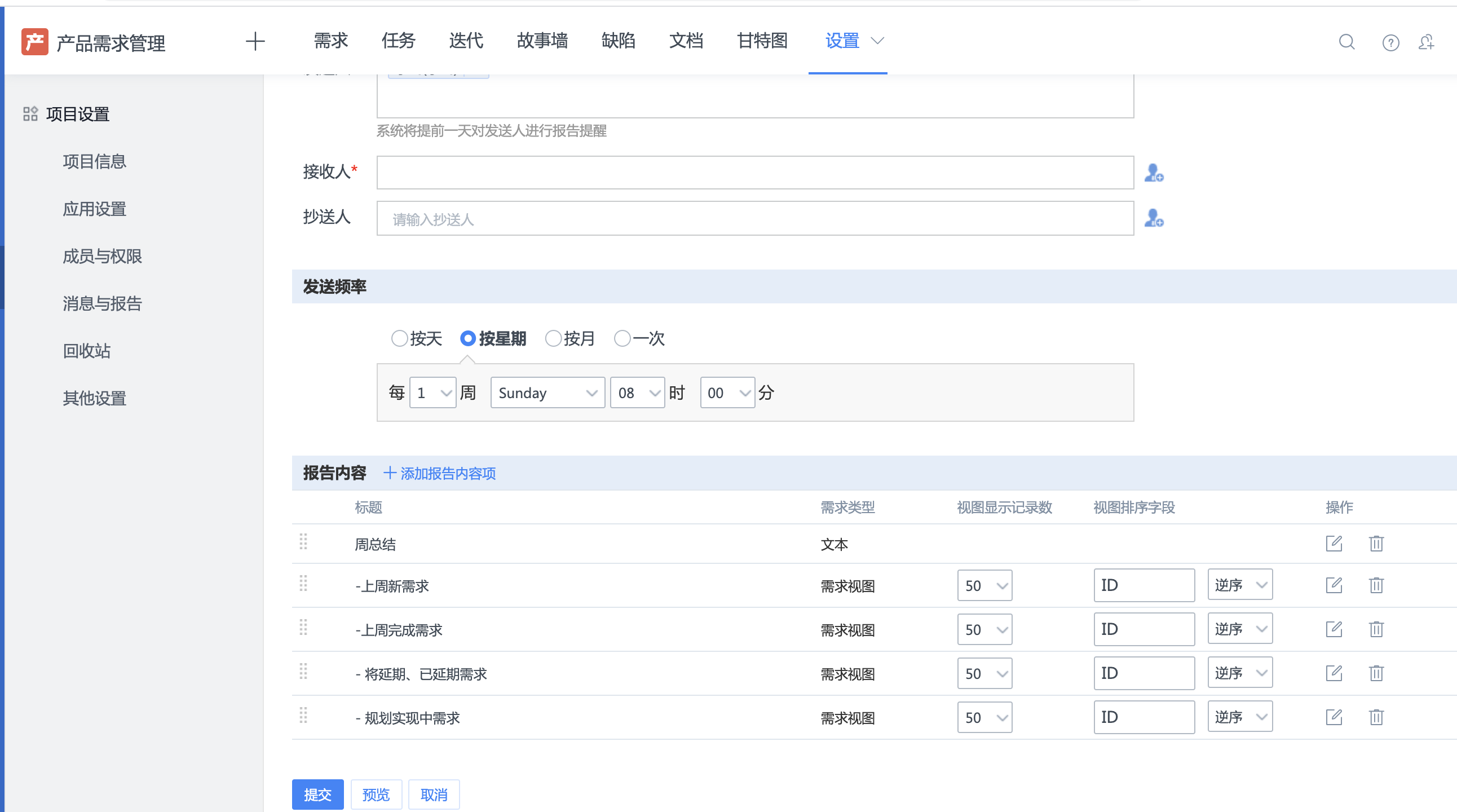Open the create new item plus icon
The image size is (1457, 812).
(x=255, y=41)
